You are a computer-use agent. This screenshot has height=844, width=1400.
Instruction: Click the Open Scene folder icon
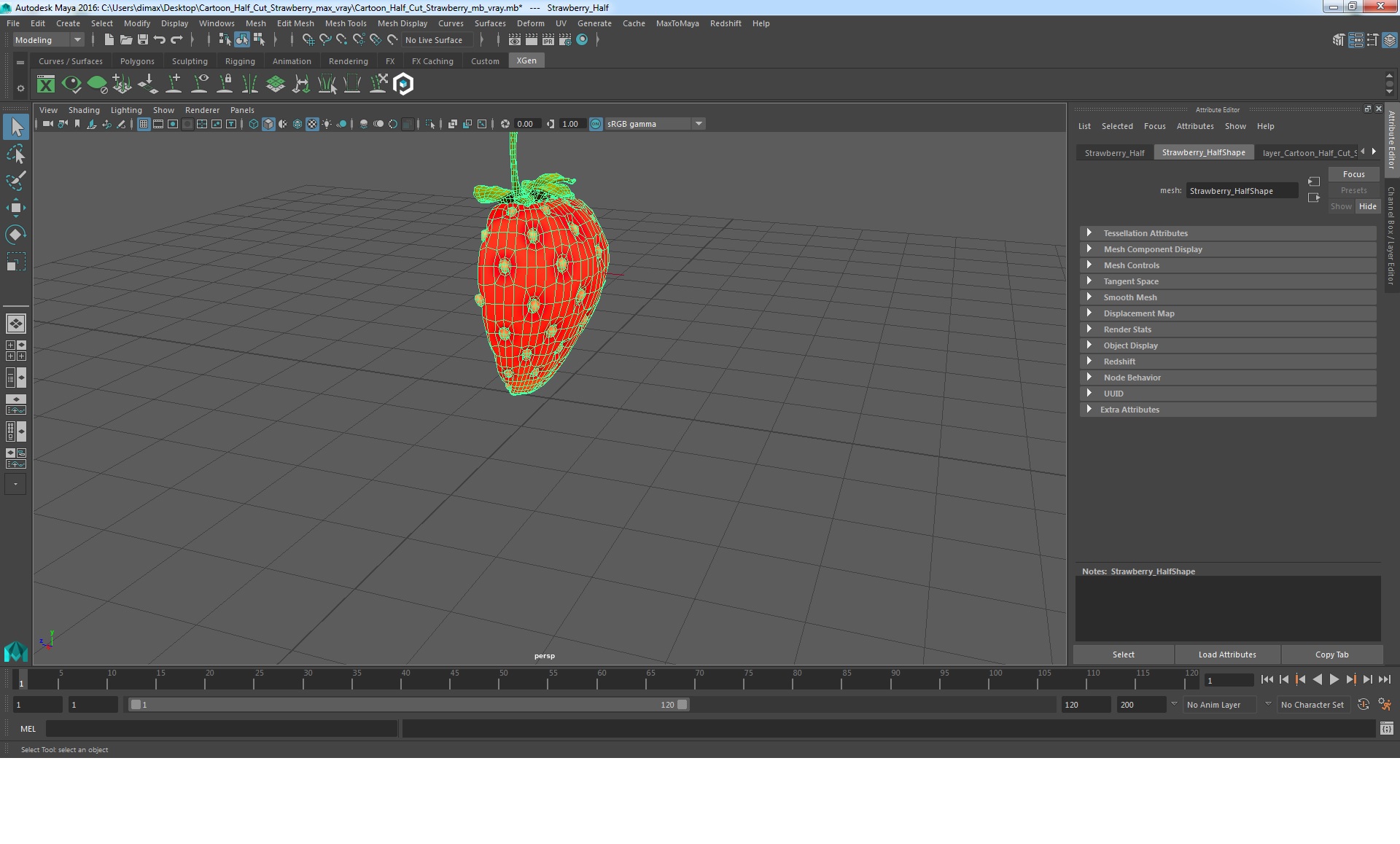(x=125, y=40)
